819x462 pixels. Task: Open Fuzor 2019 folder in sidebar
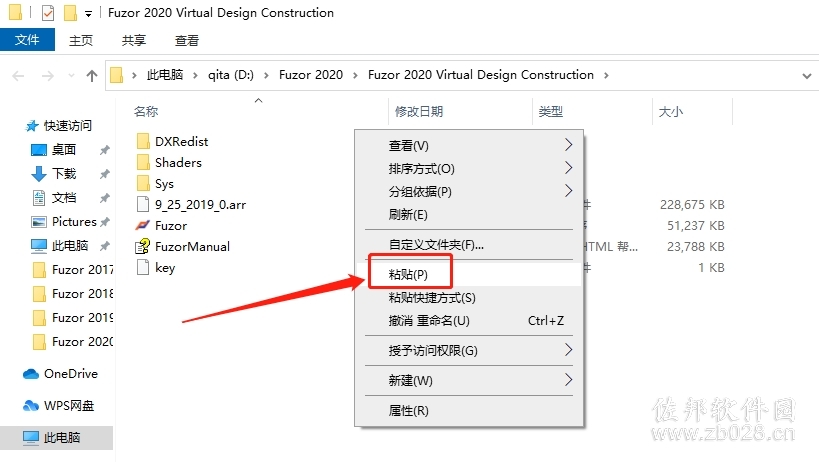[x=73, y=318]
